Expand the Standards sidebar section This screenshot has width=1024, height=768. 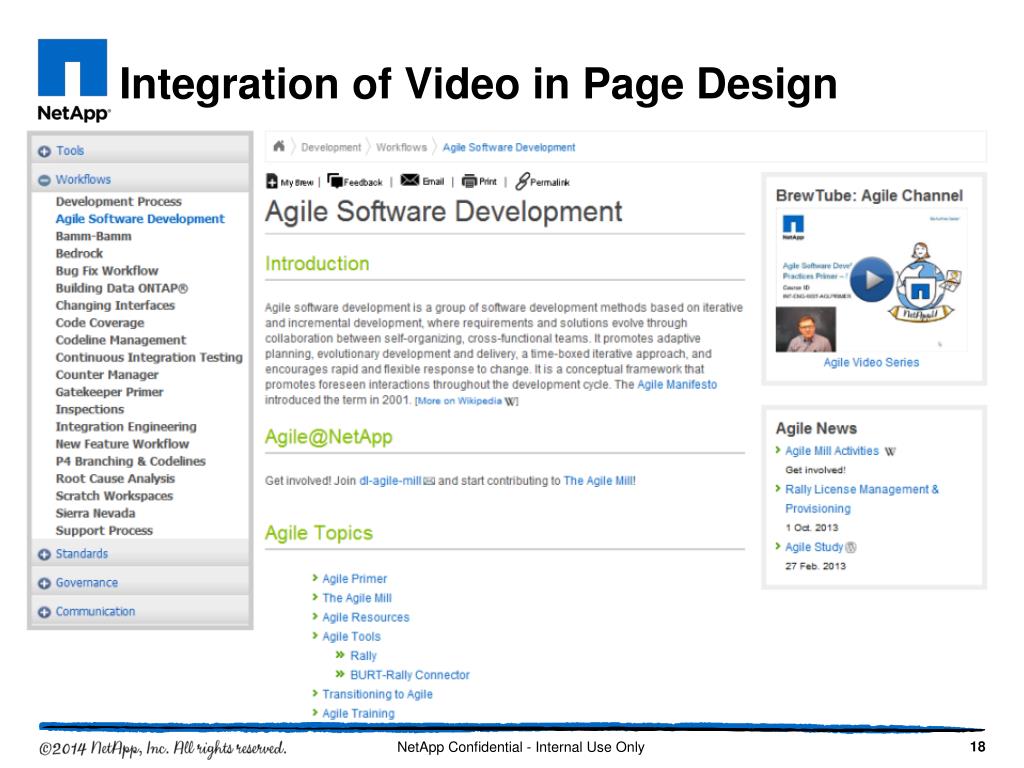(44, 554)
